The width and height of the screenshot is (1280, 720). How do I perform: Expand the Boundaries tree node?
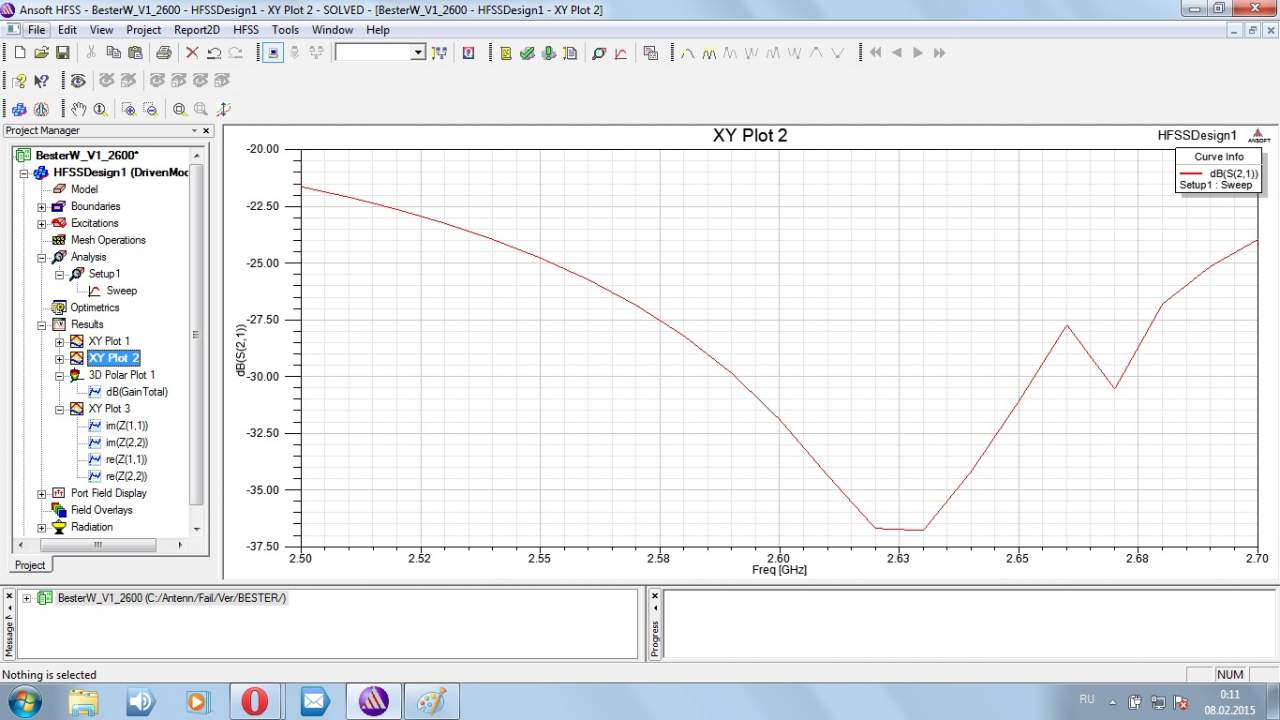42,207
